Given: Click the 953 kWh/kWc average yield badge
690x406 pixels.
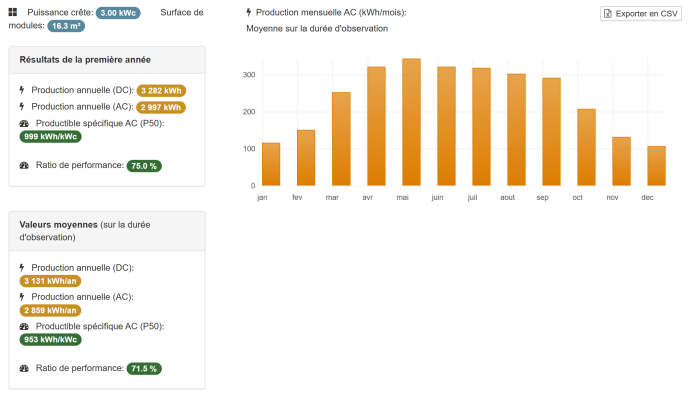Looking at the screenshot, I should (52, 339).
